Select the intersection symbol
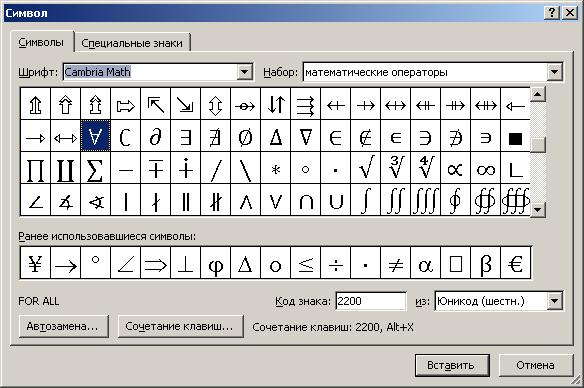The width and height of the screenshot is (584, 388). click(x=306, y=200)
